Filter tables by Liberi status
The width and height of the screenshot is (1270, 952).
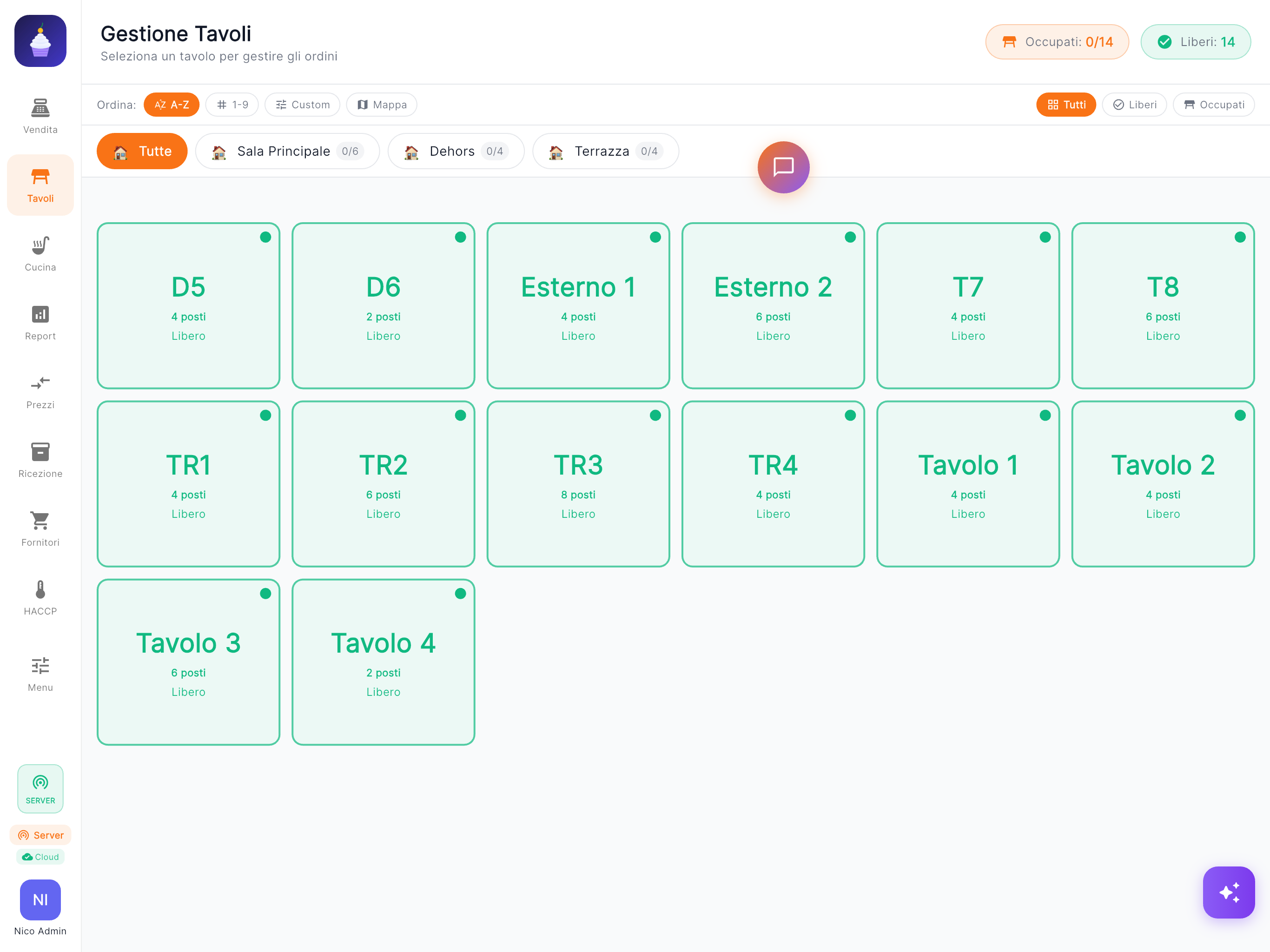point(1134,105)
